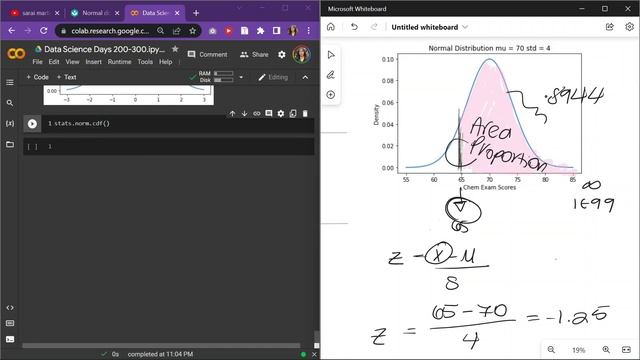Reload the browser page

(x=44, y=31)
